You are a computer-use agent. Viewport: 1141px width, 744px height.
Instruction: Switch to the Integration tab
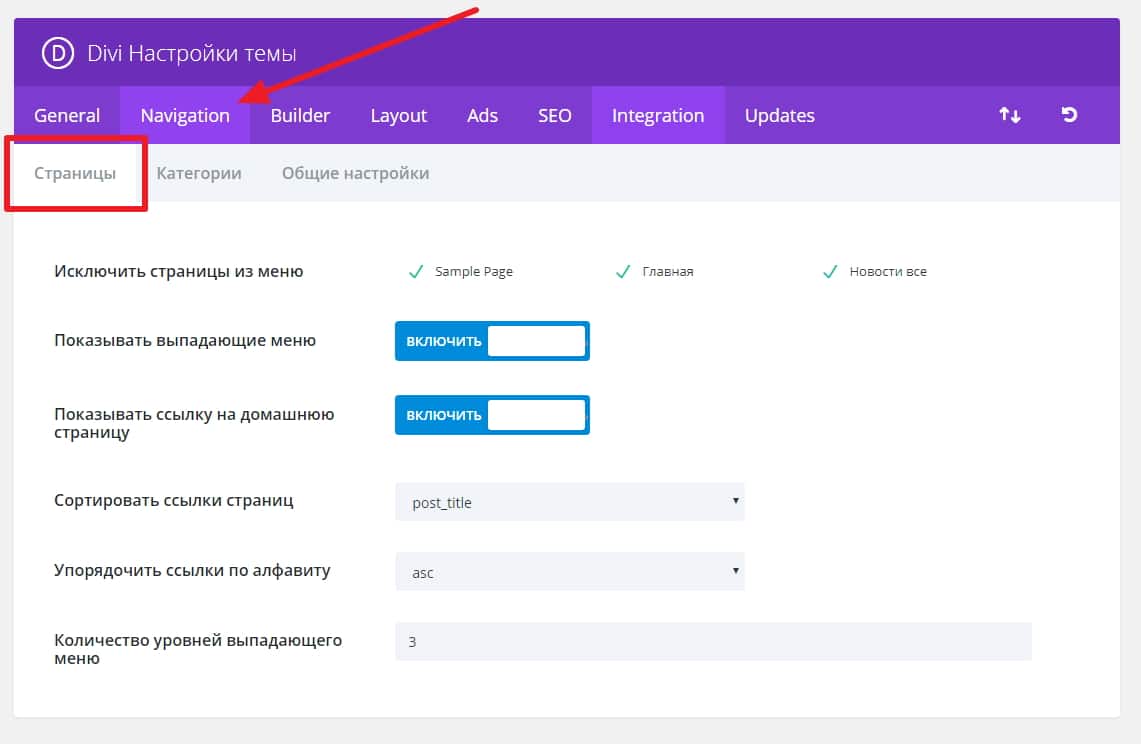[658, 115]
